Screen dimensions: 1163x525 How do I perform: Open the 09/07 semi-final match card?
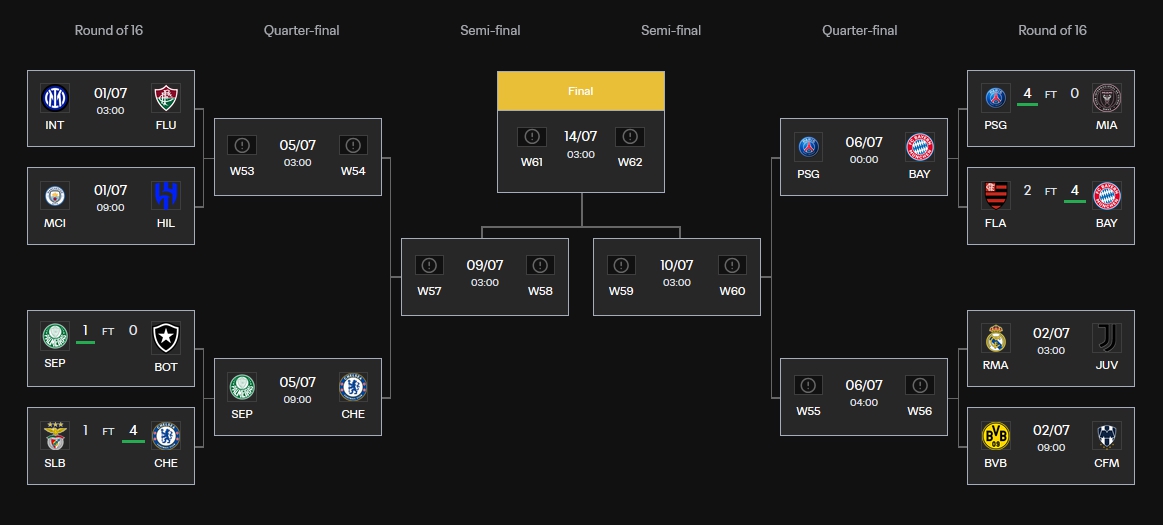point(485,277)
